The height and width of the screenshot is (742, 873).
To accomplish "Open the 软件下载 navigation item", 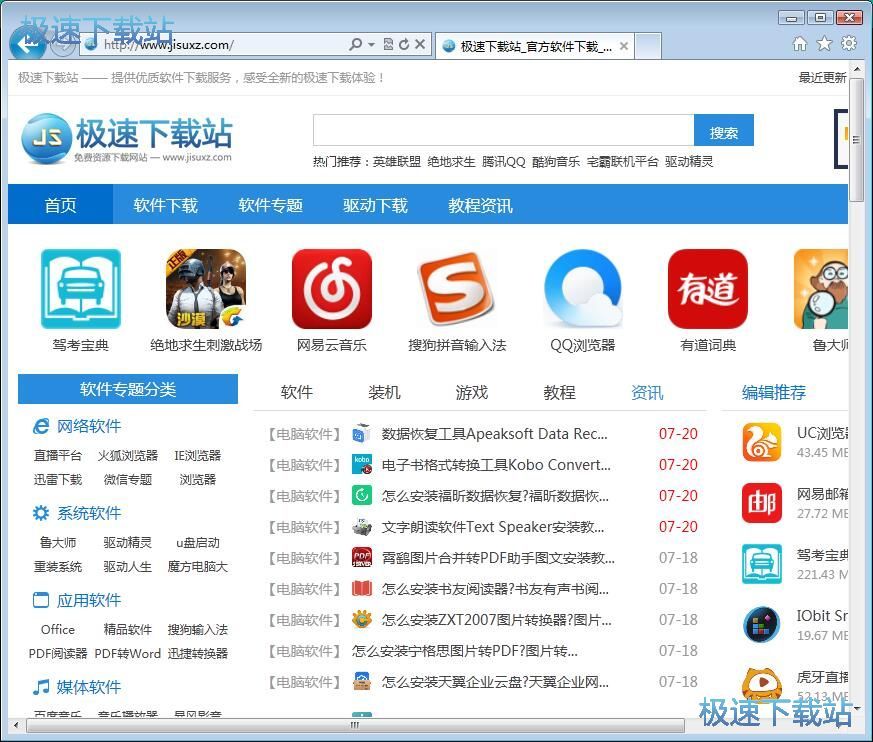I will [x=165, y=204].
